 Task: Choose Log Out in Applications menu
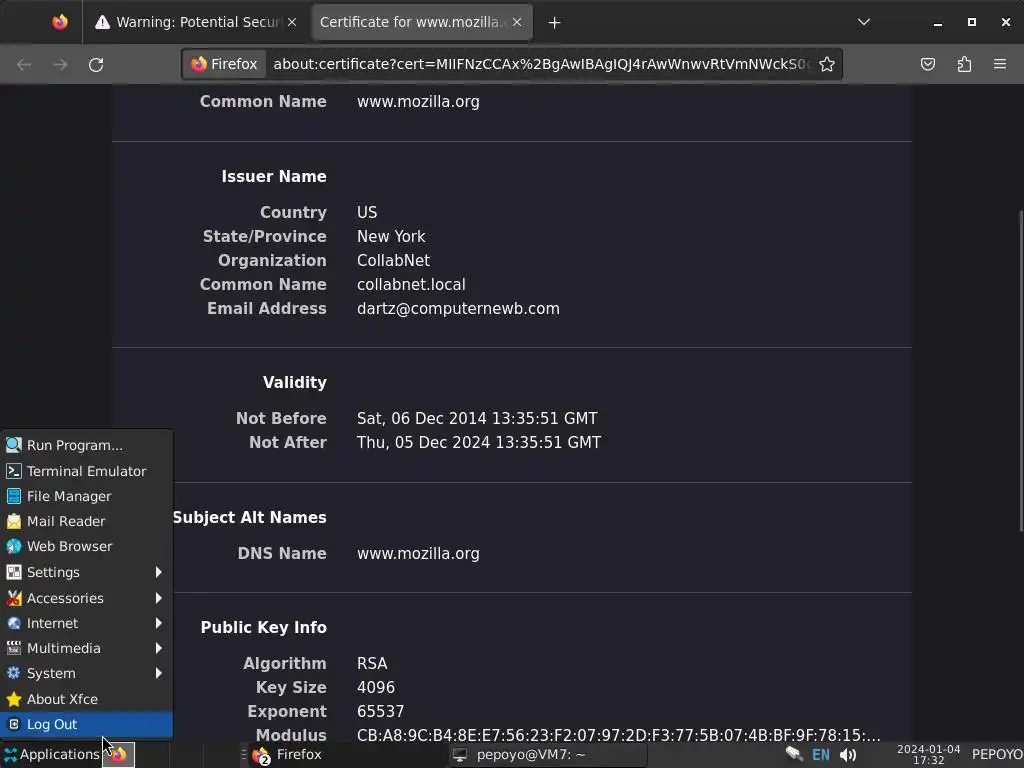(86, 724)
